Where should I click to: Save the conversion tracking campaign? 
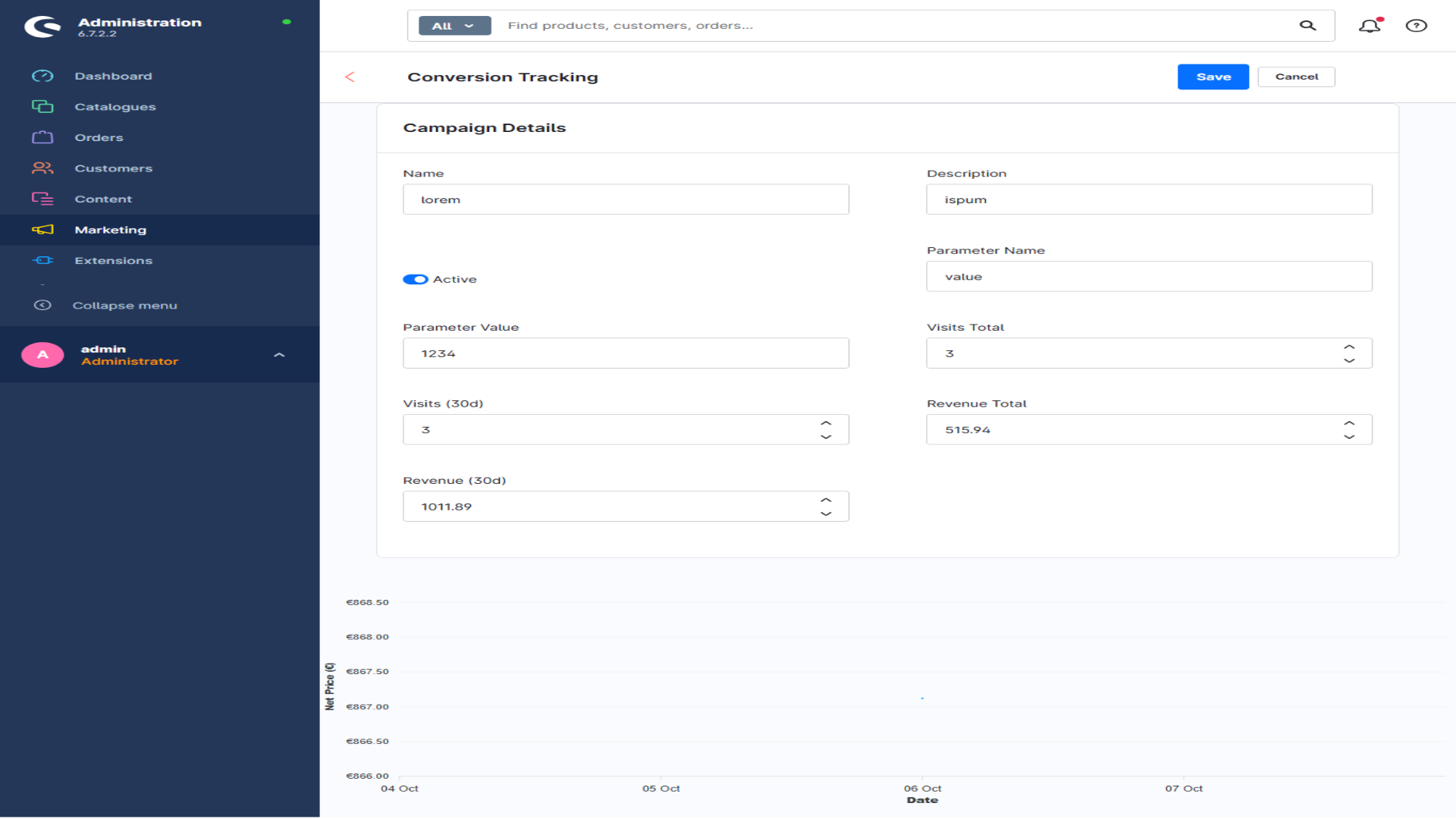1213,77
